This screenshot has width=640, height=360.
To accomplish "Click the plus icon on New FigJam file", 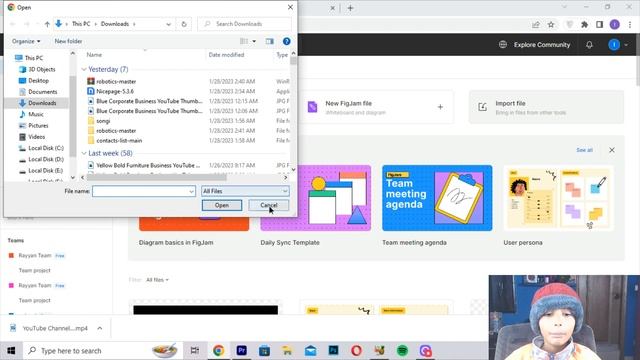I will tap(440, 107).
